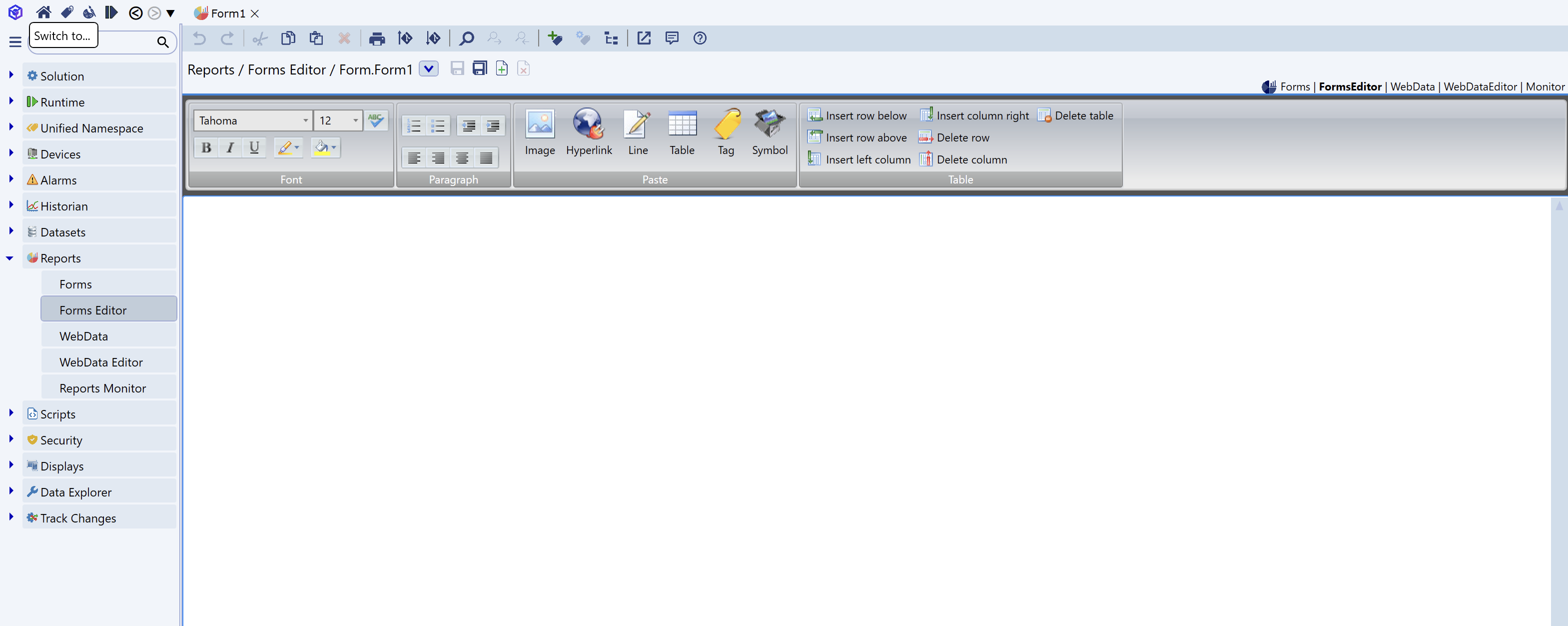This screenshot has height=626, width=1568.
Task: Toggle Italic text formatting
Action: [x=230, y=147]
